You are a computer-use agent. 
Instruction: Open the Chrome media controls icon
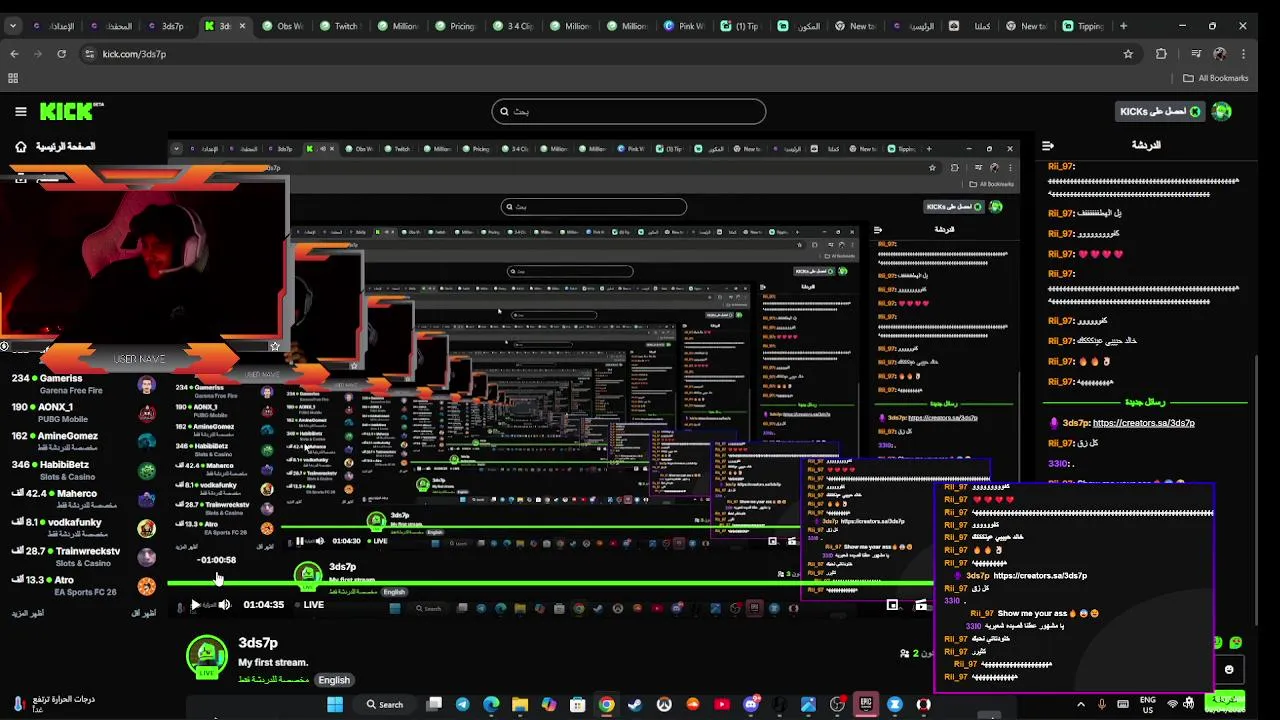1196,54
